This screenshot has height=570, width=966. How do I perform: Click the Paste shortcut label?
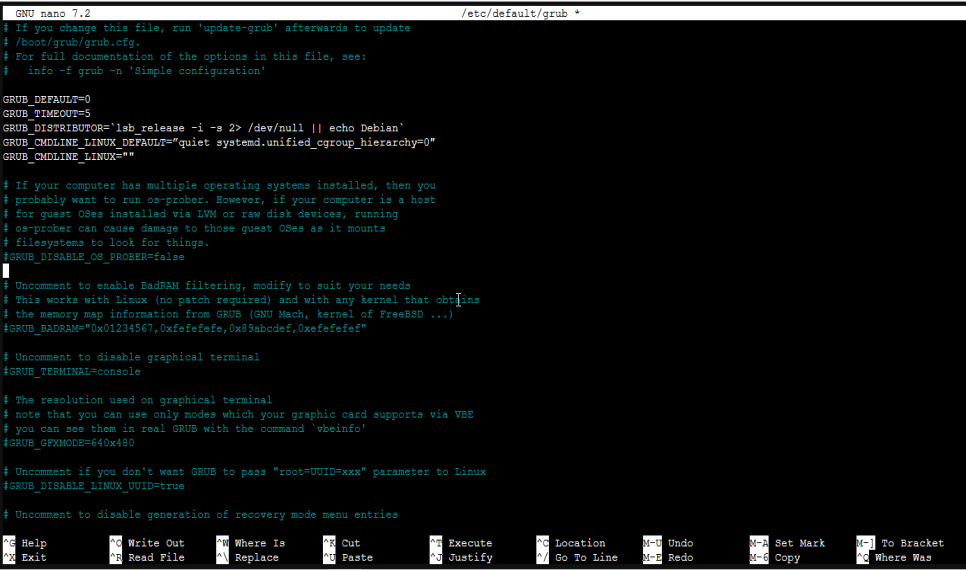(356, 557)
